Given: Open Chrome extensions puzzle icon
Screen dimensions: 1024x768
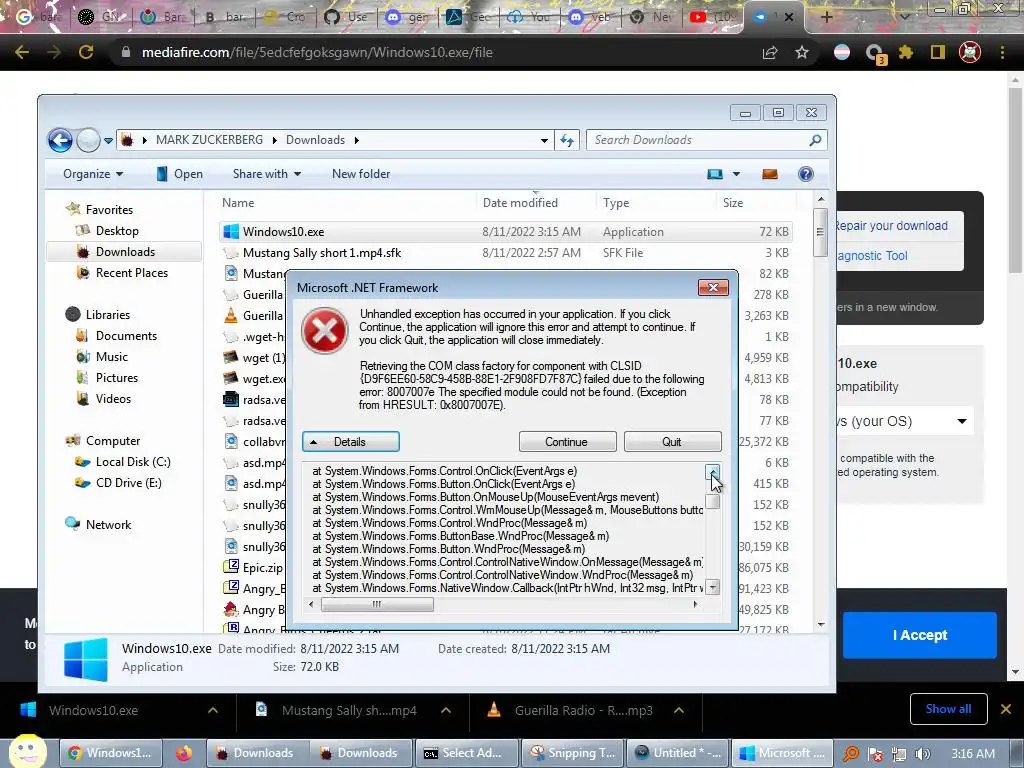Looking at the screenshot, I should tap(905, 52).
